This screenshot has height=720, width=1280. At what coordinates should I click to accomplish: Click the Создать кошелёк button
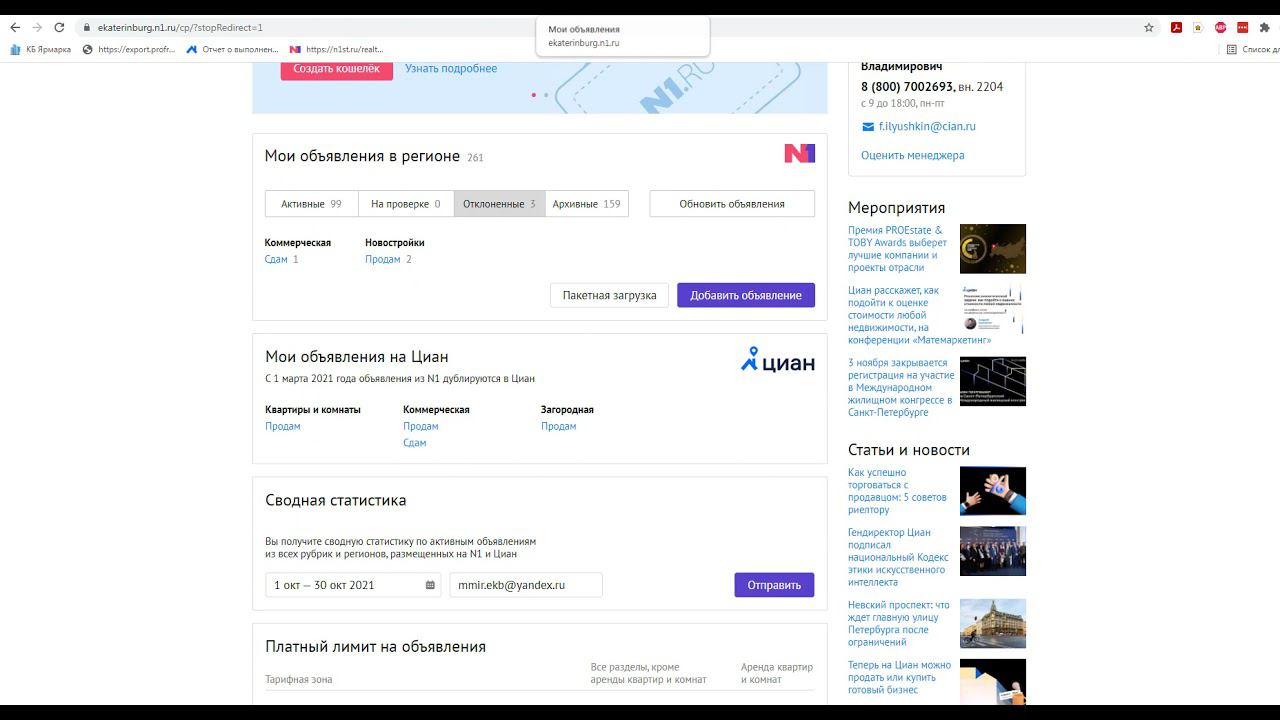point(336,68)
